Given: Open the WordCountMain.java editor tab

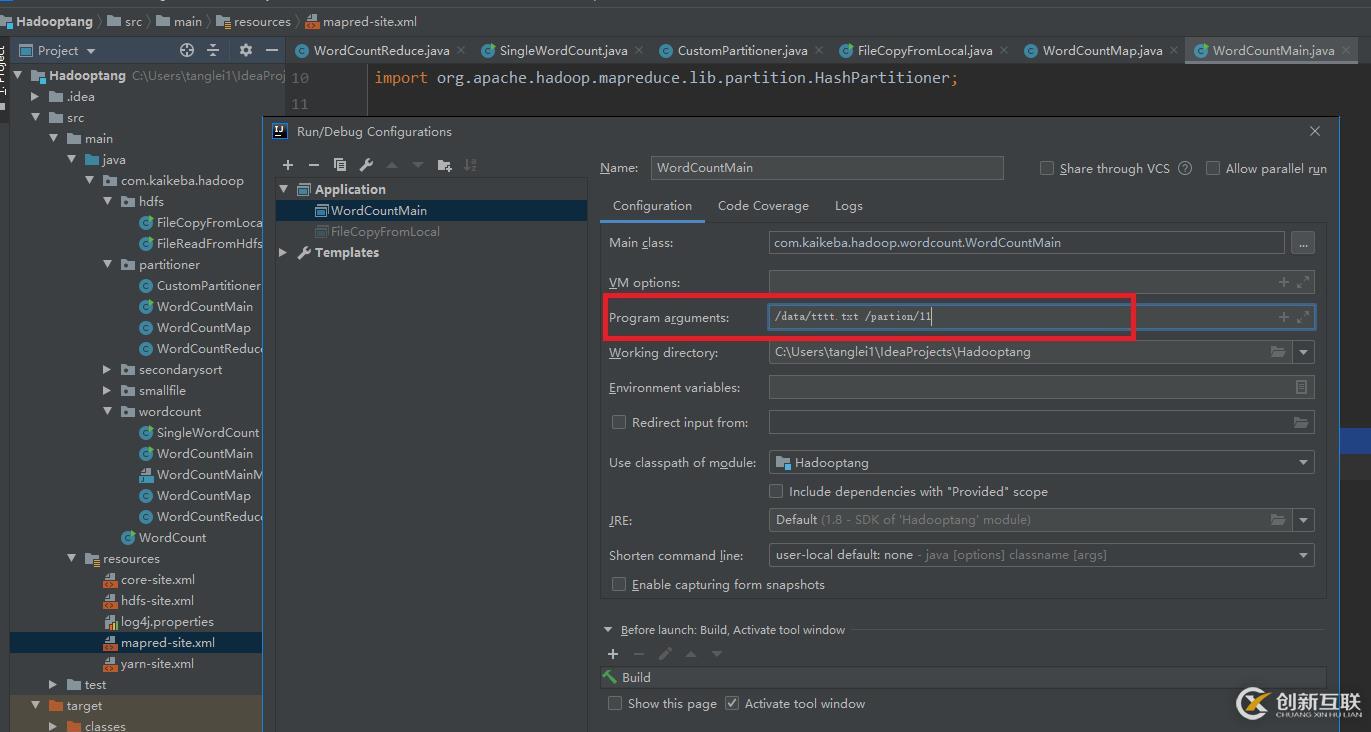Looking at the screenshot, I should click(1273, 50).
